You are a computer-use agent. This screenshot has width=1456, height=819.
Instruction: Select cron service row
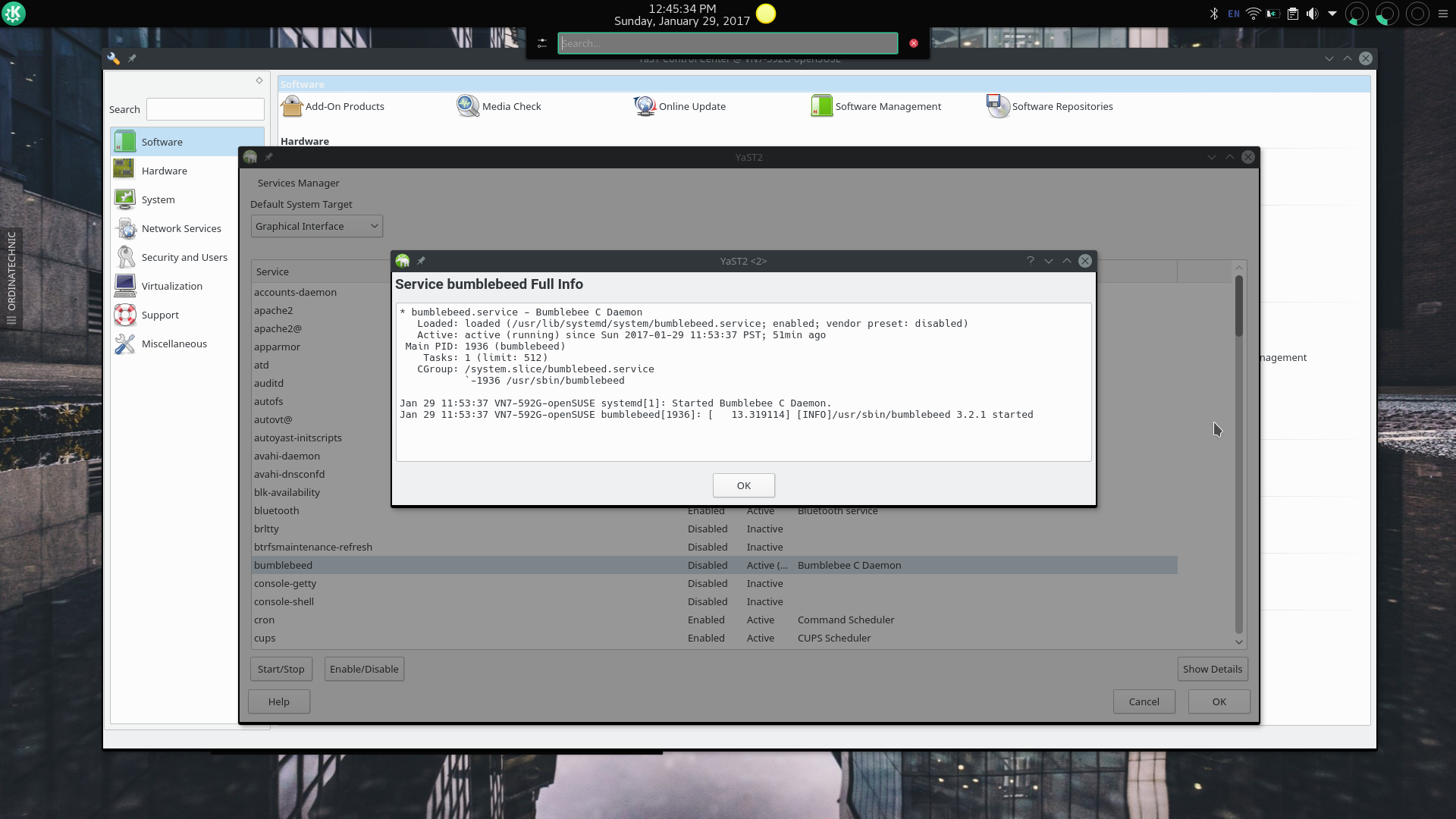[714, 620]
